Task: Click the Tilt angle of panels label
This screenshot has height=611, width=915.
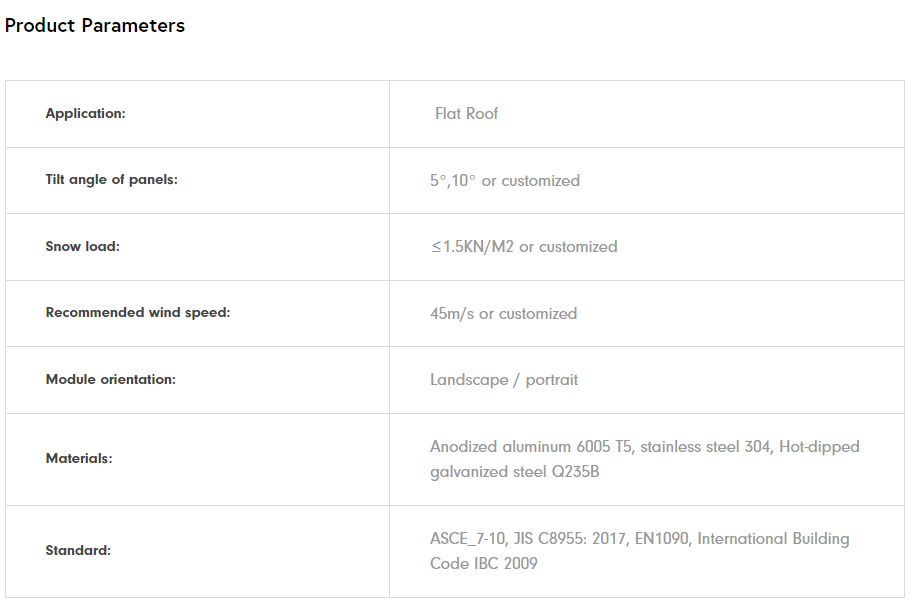Action: (111, 180)
